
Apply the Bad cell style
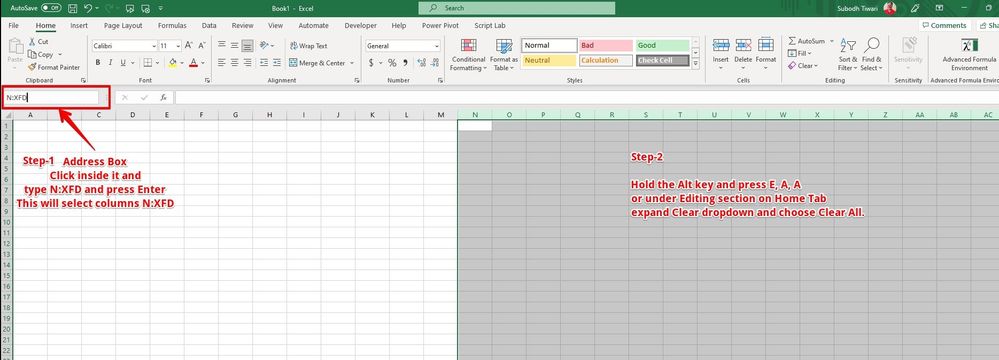click(606, 46)
